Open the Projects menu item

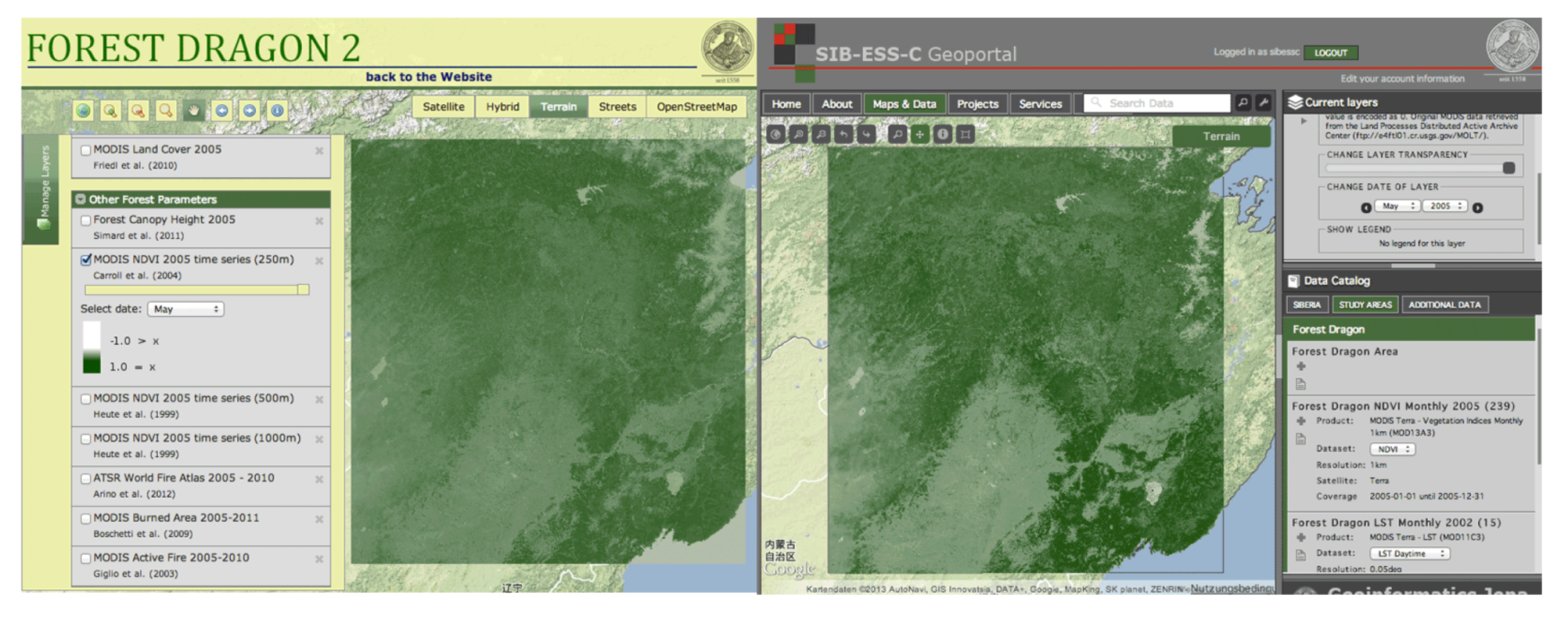click(x=977, y=104)
